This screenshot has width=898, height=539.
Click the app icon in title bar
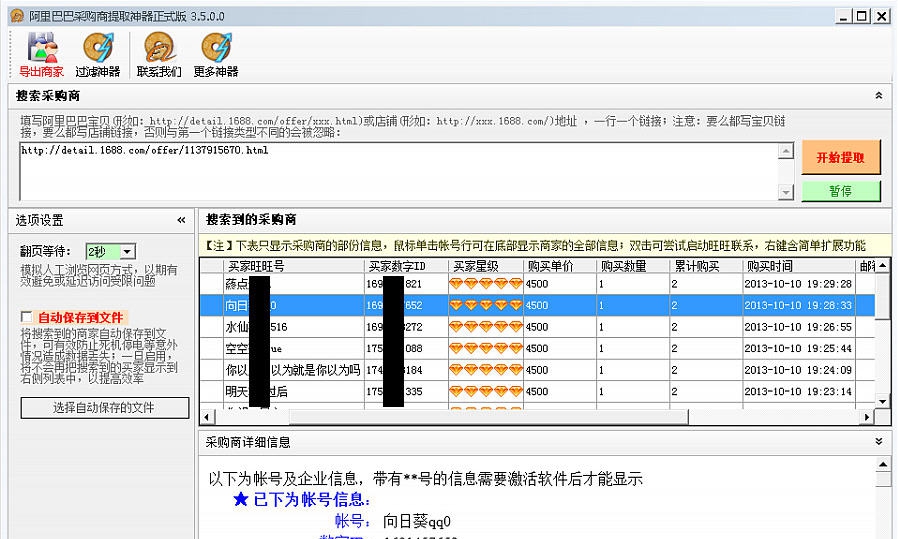tap(17, 16)
